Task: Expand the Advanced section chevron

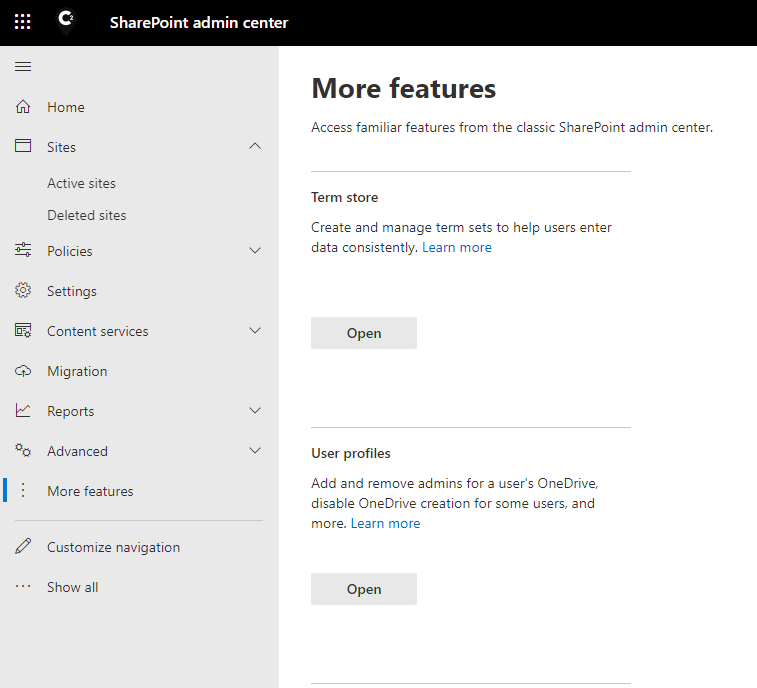Action: (x=255, y=450)
